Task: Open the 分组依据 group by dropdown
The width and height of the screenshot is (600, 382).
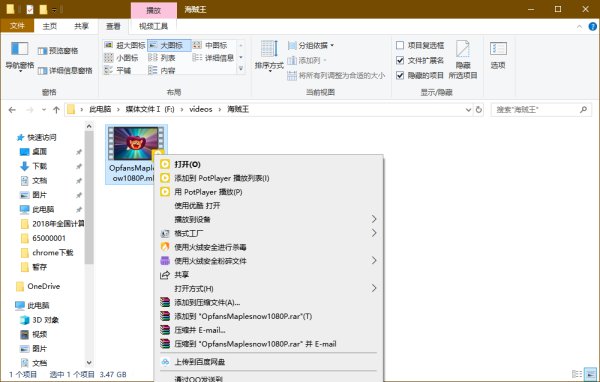Action: coord(311,45)
